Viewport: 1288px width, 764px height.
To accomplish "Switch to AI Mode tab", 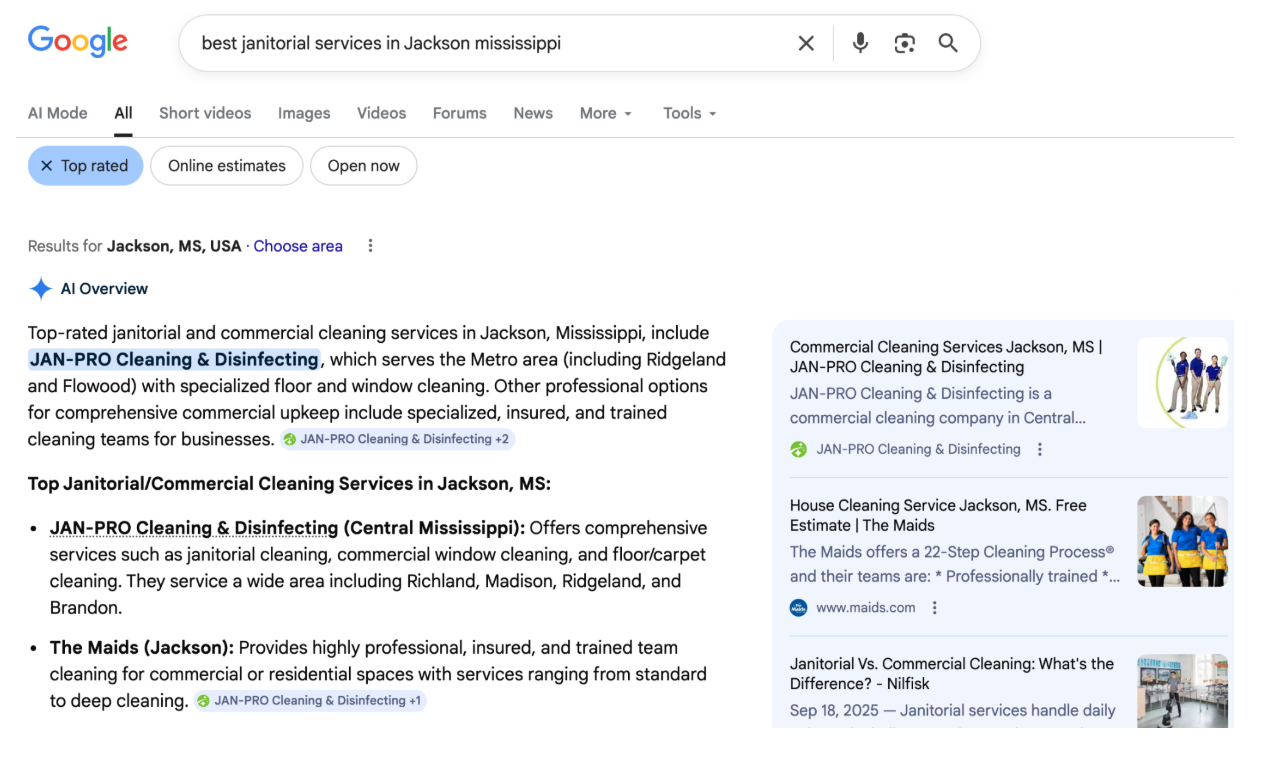I will (58, 113).
